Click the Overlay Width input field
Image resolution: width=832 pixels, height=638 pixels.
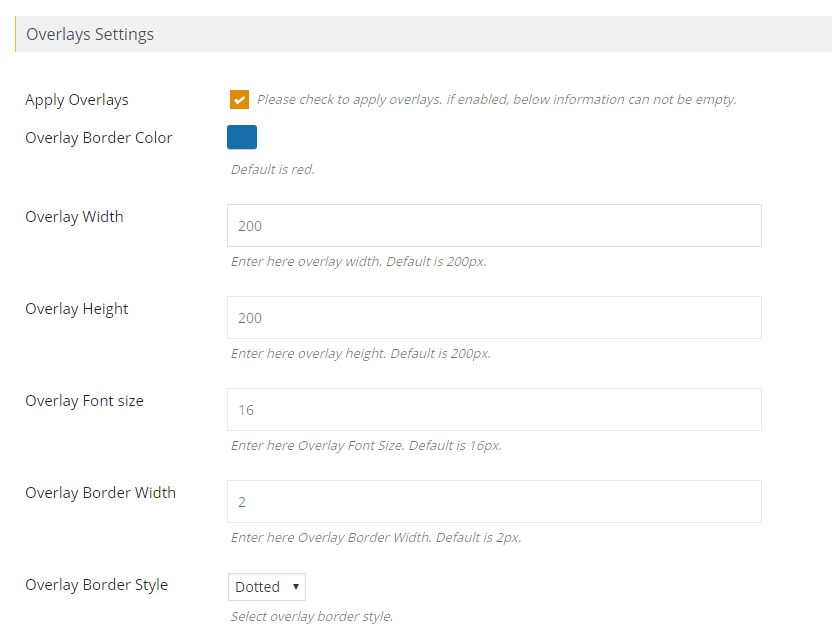494,226
